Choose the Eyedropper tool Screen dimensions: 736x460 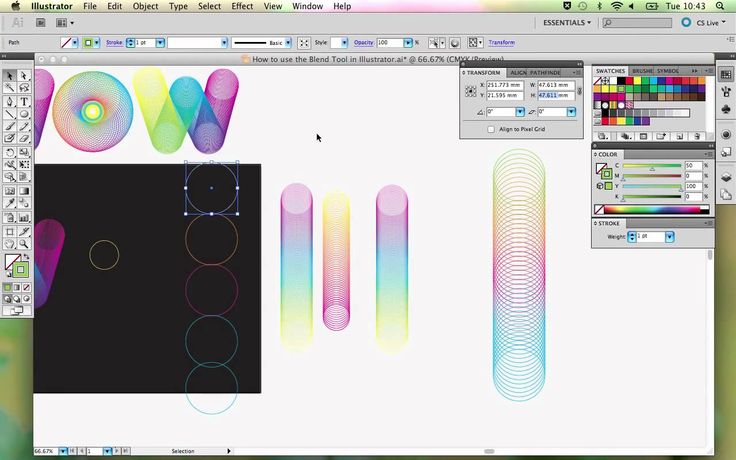click(x=10, y=205)
